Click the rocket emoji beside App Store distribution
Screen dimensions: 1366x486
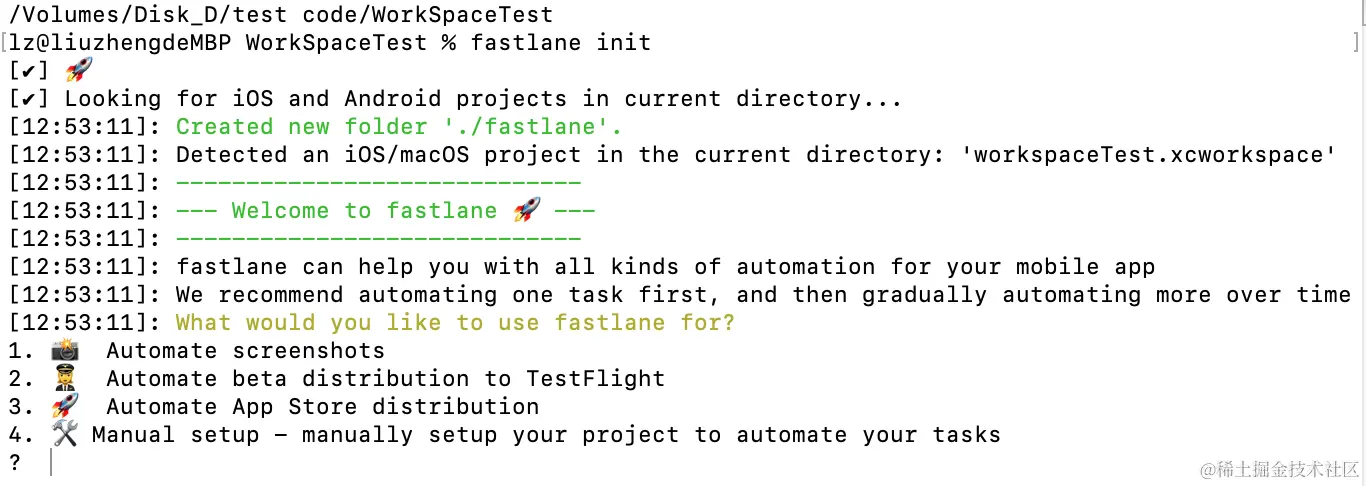point(64,406)
